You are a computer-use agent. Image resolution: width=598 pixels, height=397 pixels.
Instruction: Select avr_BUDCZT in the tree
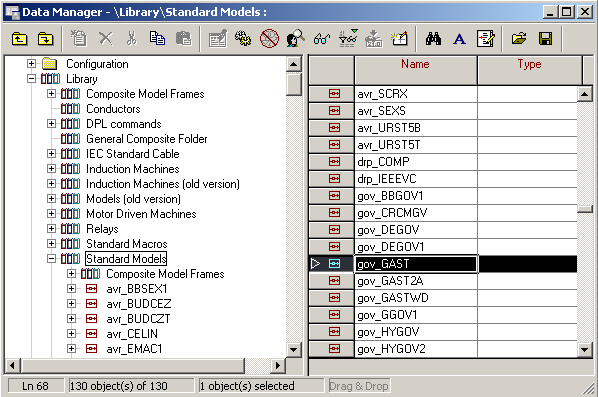[x=138, y=319]
